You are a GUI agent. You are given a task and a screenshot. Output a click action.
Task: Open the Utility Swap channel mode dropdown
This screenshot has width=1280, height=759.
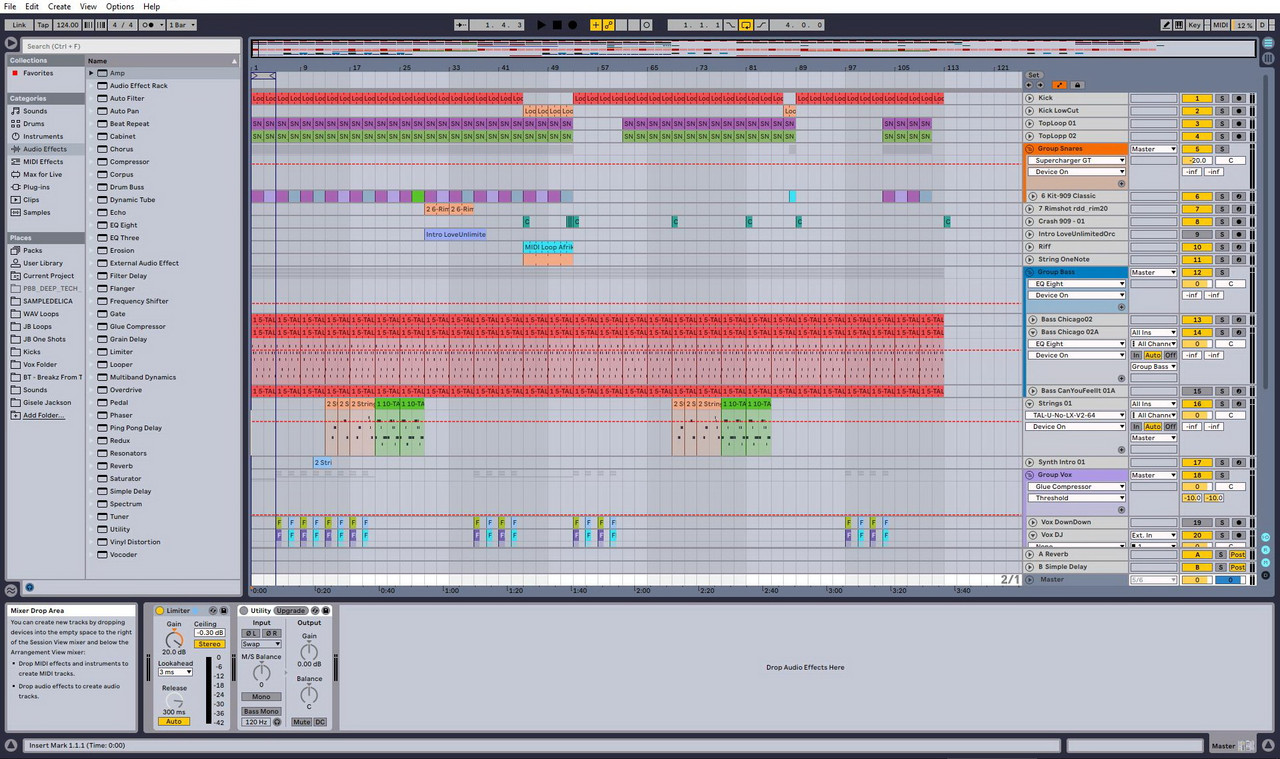click(x=261, y=644)
